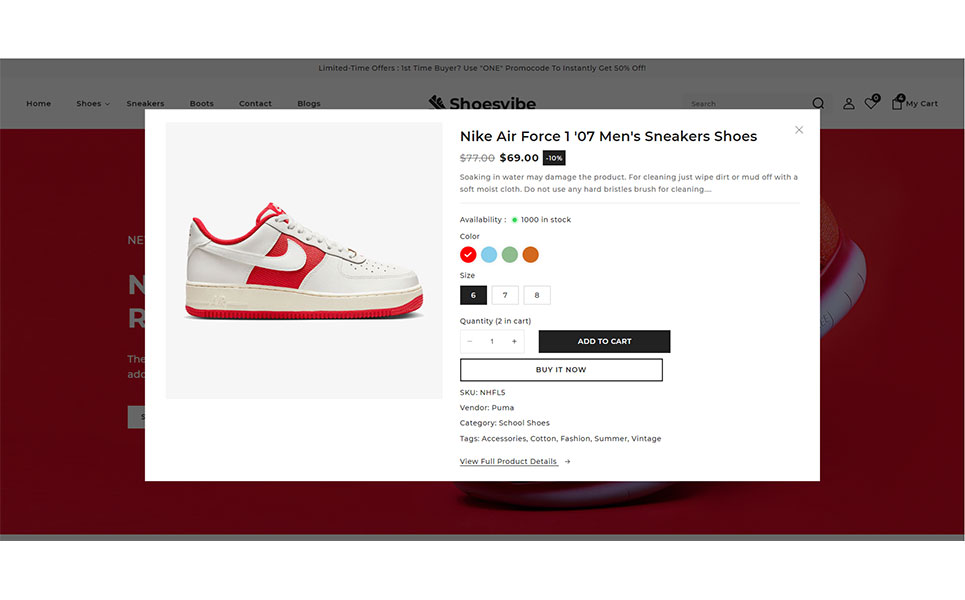
Task: Select the light blue color swatch
Action: (x=489, y=255)
